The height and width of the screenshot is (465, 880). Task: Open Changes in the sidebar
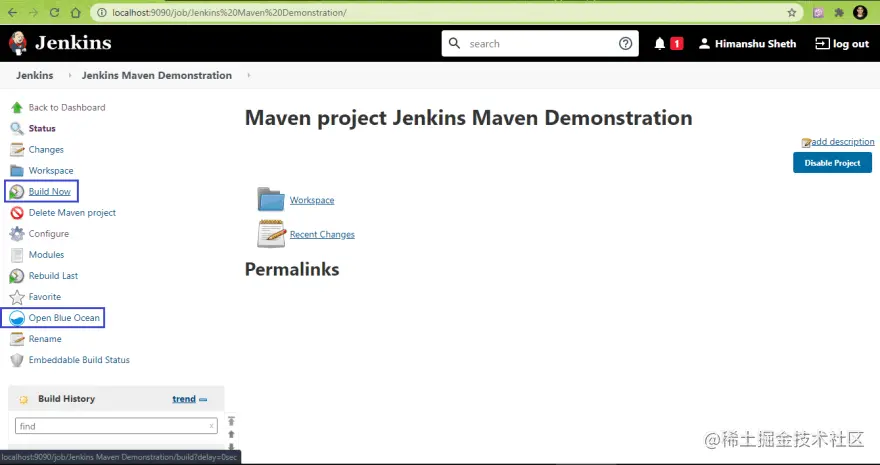click(46, 150)
